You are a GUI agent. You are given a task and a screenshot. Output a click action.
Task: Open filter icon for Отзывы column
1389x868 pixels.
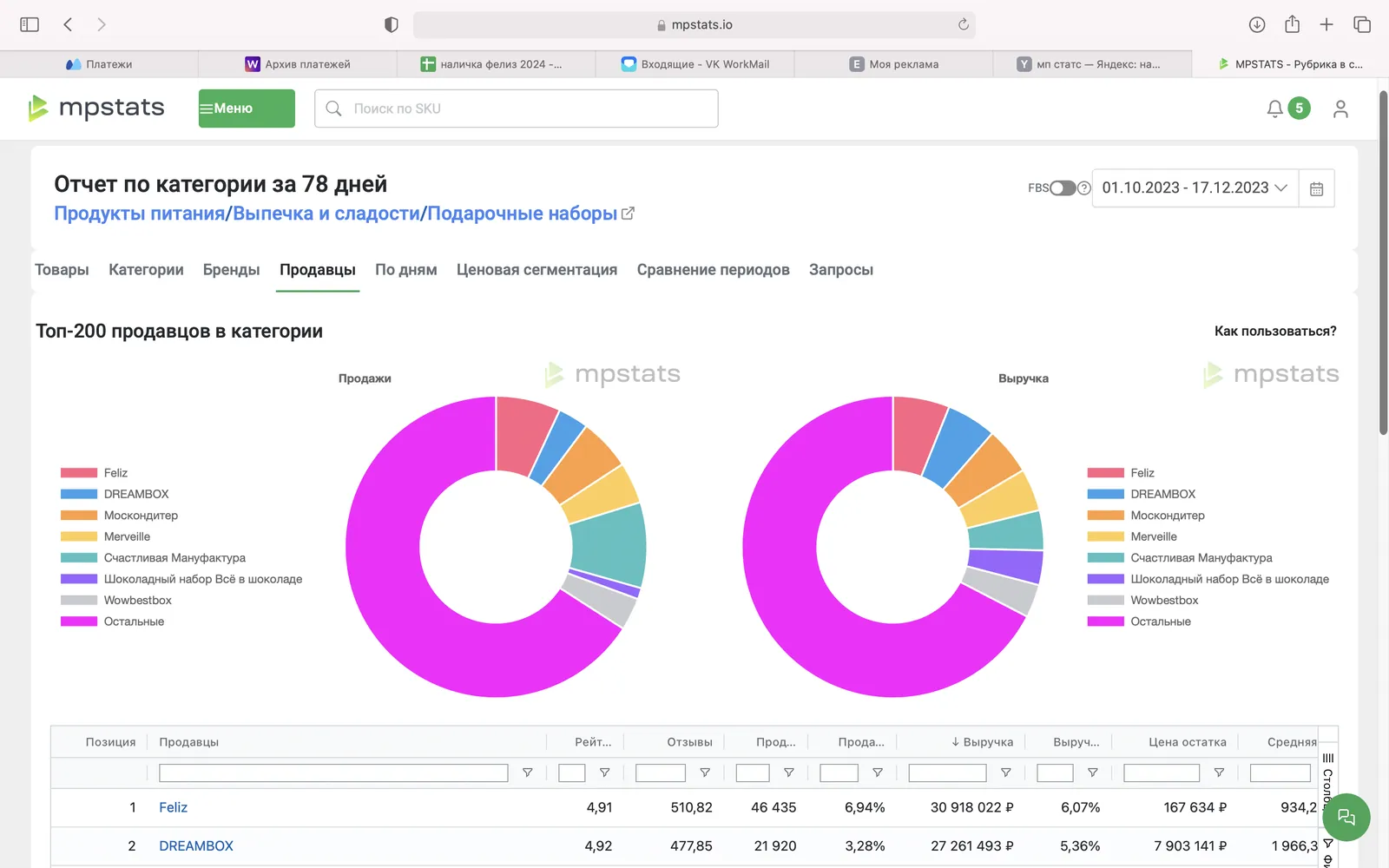coord(705,773)
